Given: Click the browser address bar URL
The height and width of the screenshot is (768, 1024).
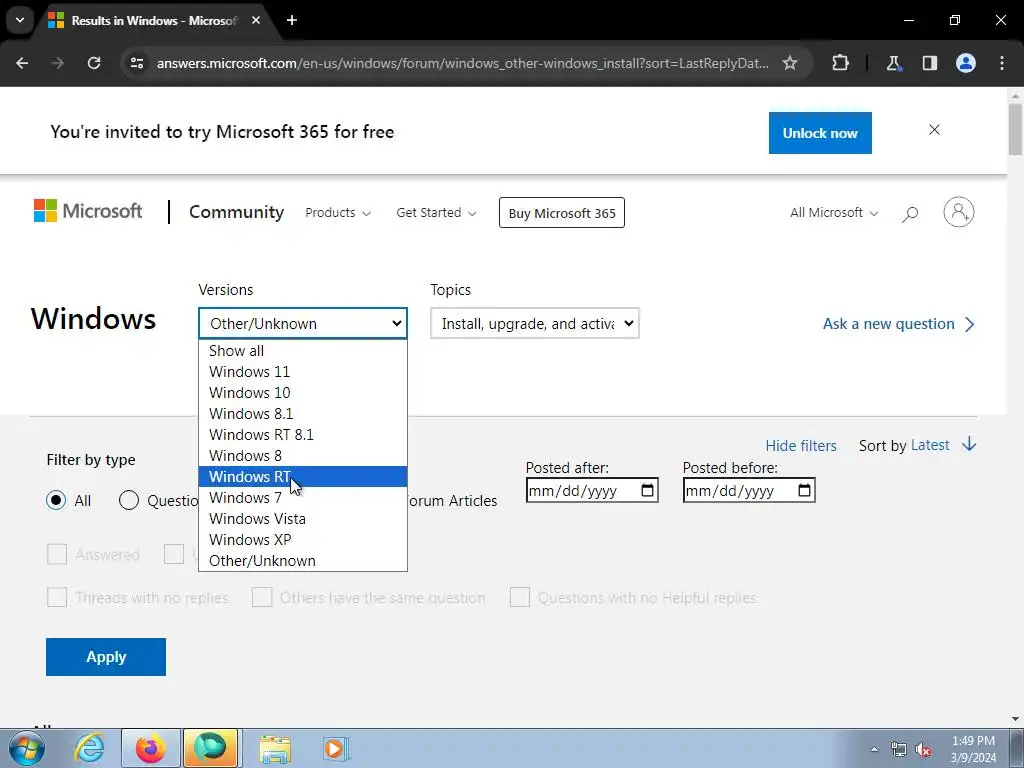Looking at the screenshot, I should [x=462, y=63].
